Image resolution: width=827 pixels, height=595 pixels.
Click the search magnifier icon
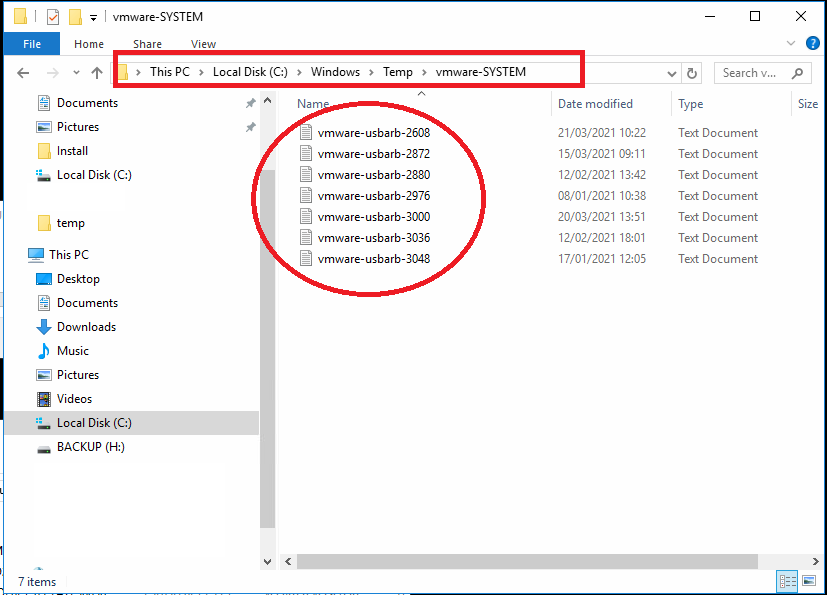point(797,73)
